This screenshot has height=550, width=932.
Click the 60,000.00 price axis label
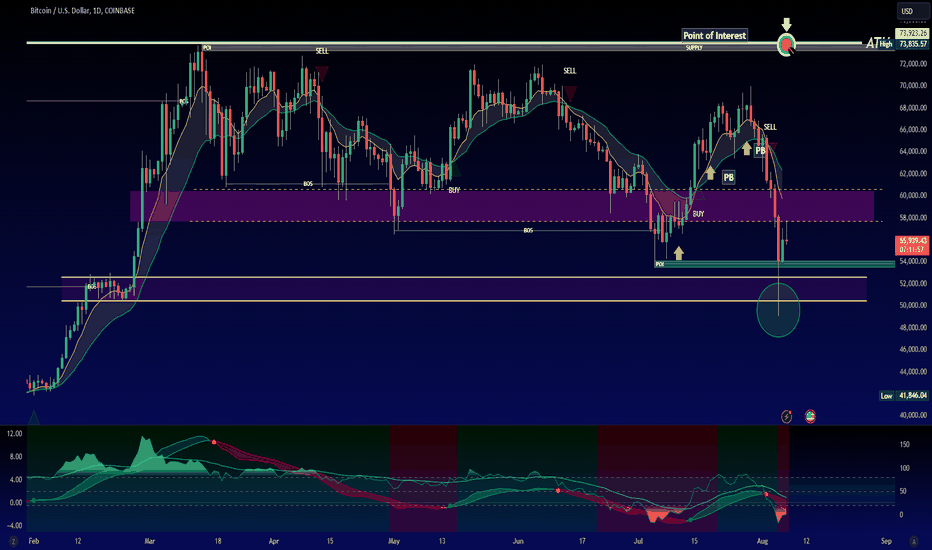(x=913, y=195)
